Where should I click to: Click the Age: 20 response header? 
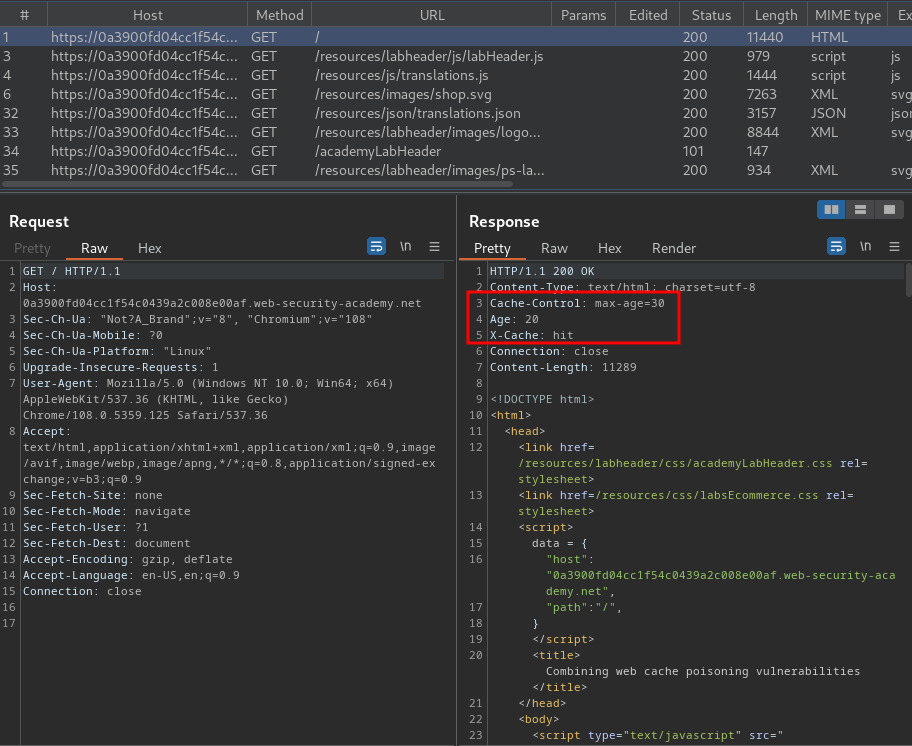point(514,319)
